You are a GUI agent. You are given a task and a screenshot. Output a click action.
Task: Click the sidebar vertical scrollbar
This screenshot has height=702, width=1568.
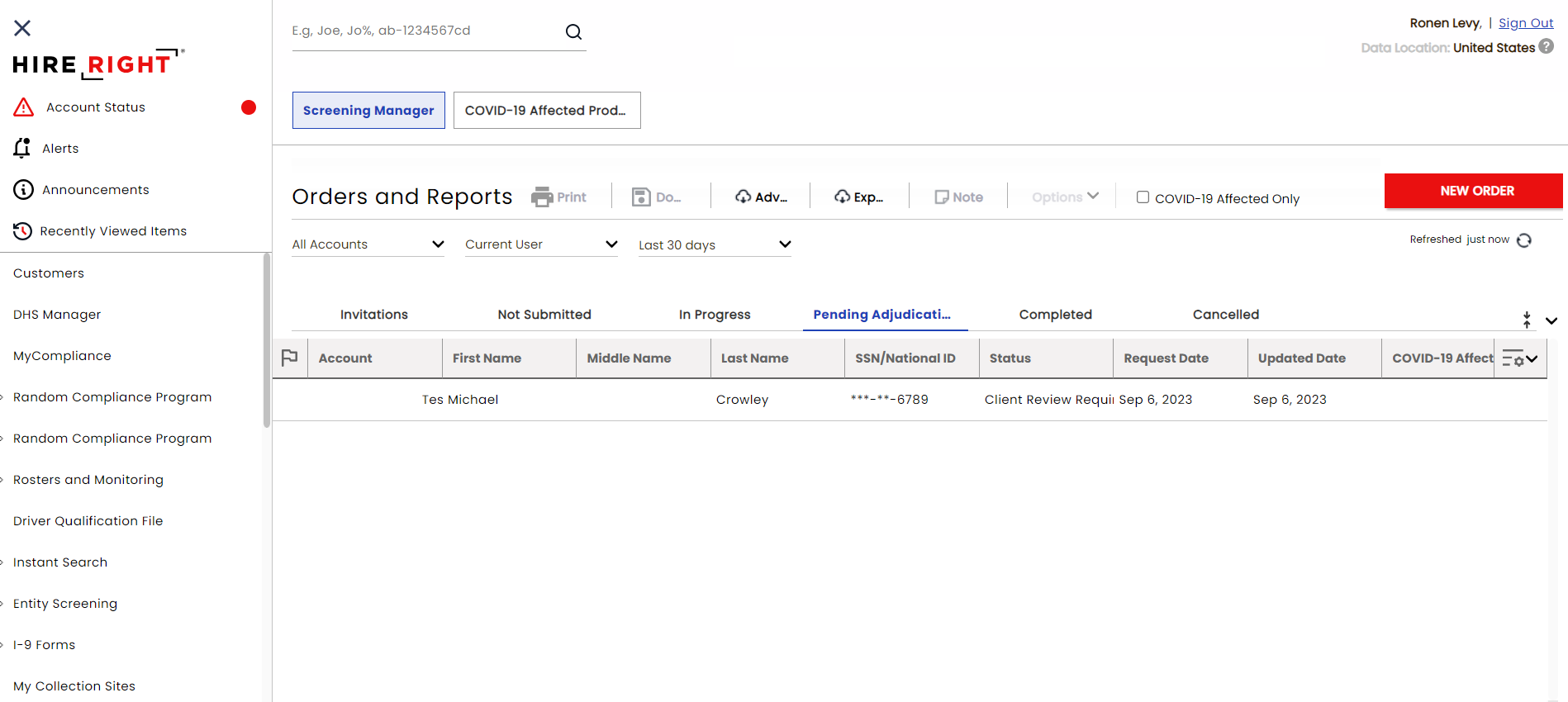click(x=267, y=340)
